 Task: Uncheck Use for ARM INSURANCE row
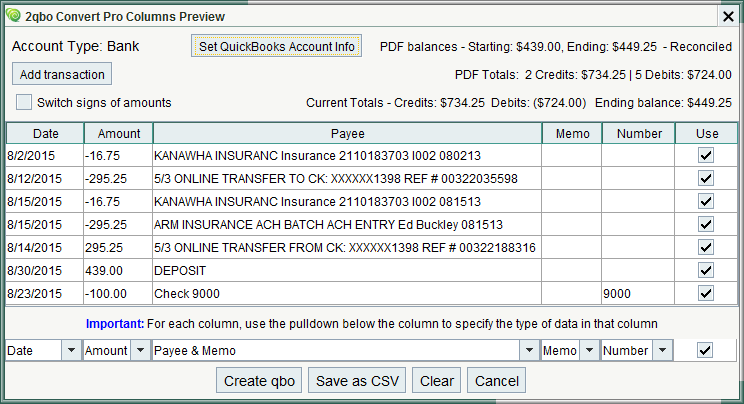(706, 224)
